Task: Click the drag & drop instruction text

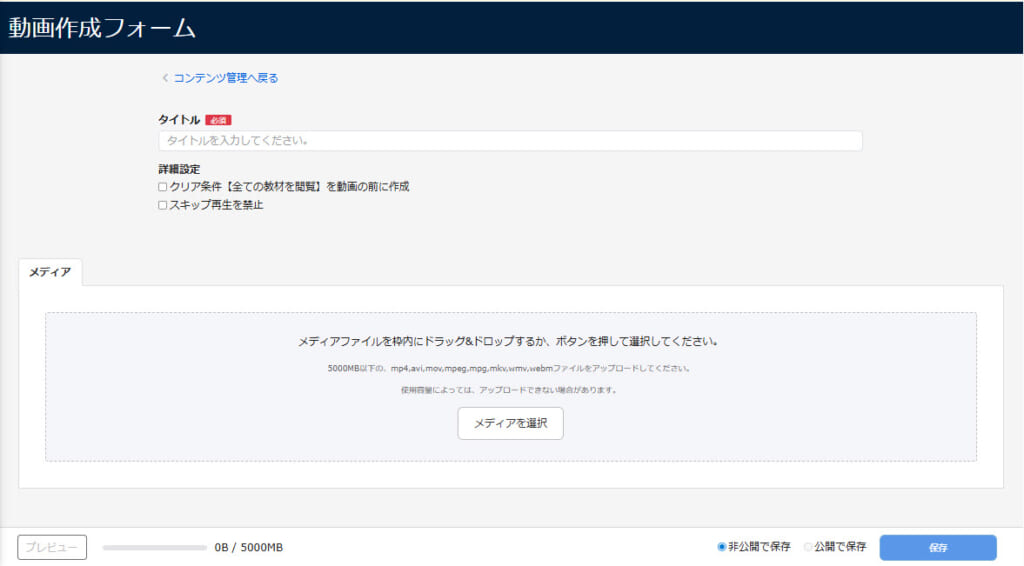Action: click(x=510, y=342)
